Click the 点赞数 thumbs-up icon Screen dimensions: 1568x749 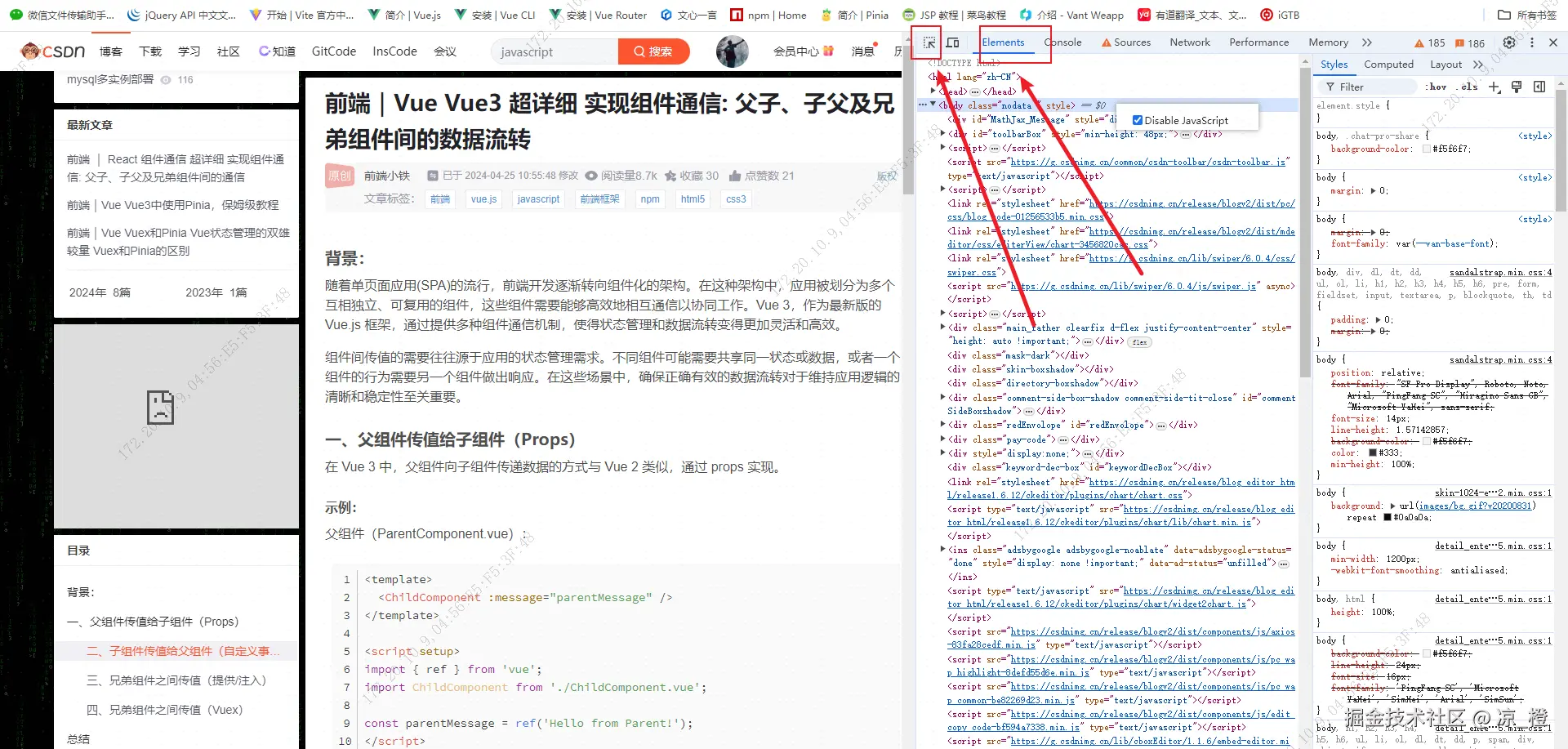735,176
